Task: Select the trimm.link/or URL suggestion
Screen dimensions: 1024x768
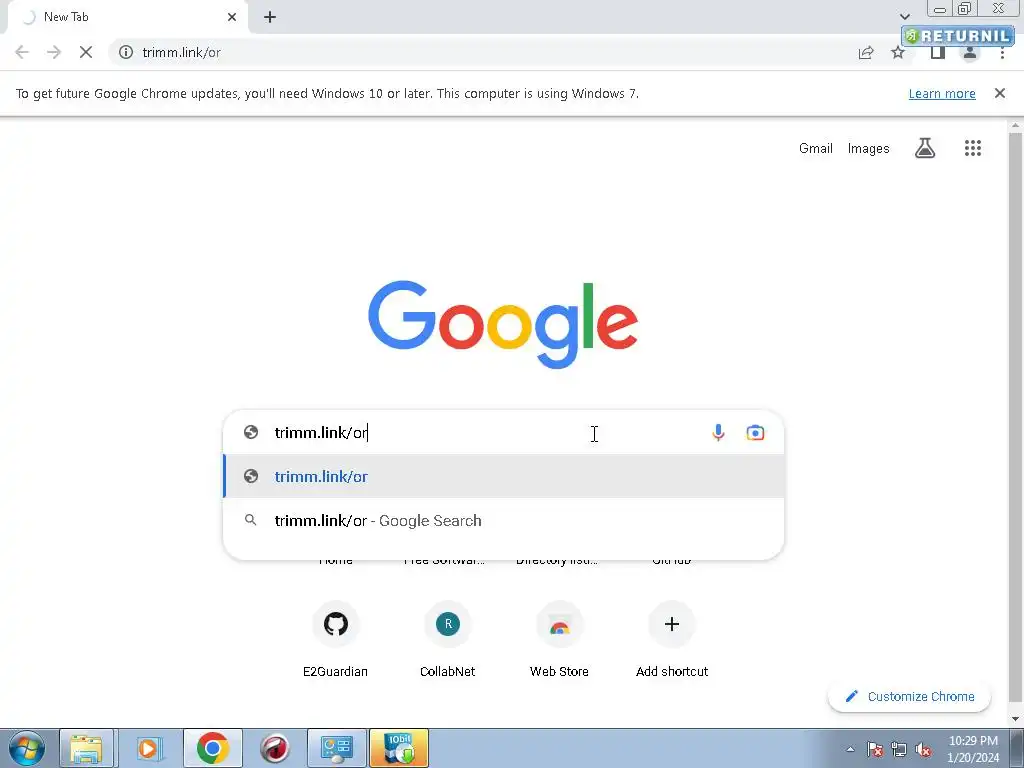Action: pos(504,476)
